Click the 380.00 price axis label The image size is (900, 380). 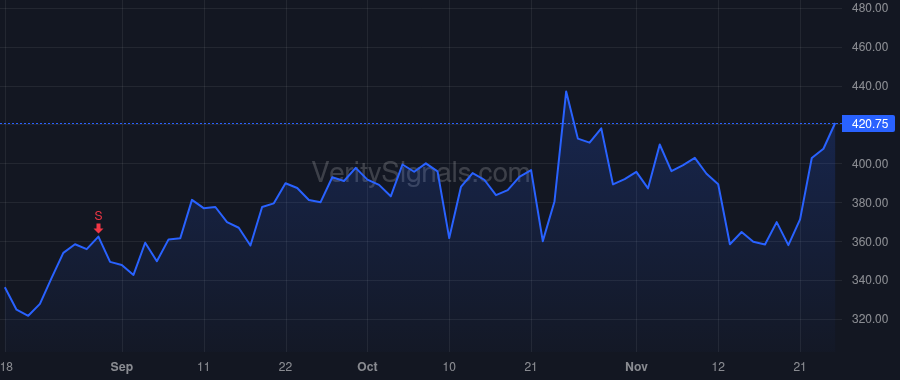click(870, 203)
